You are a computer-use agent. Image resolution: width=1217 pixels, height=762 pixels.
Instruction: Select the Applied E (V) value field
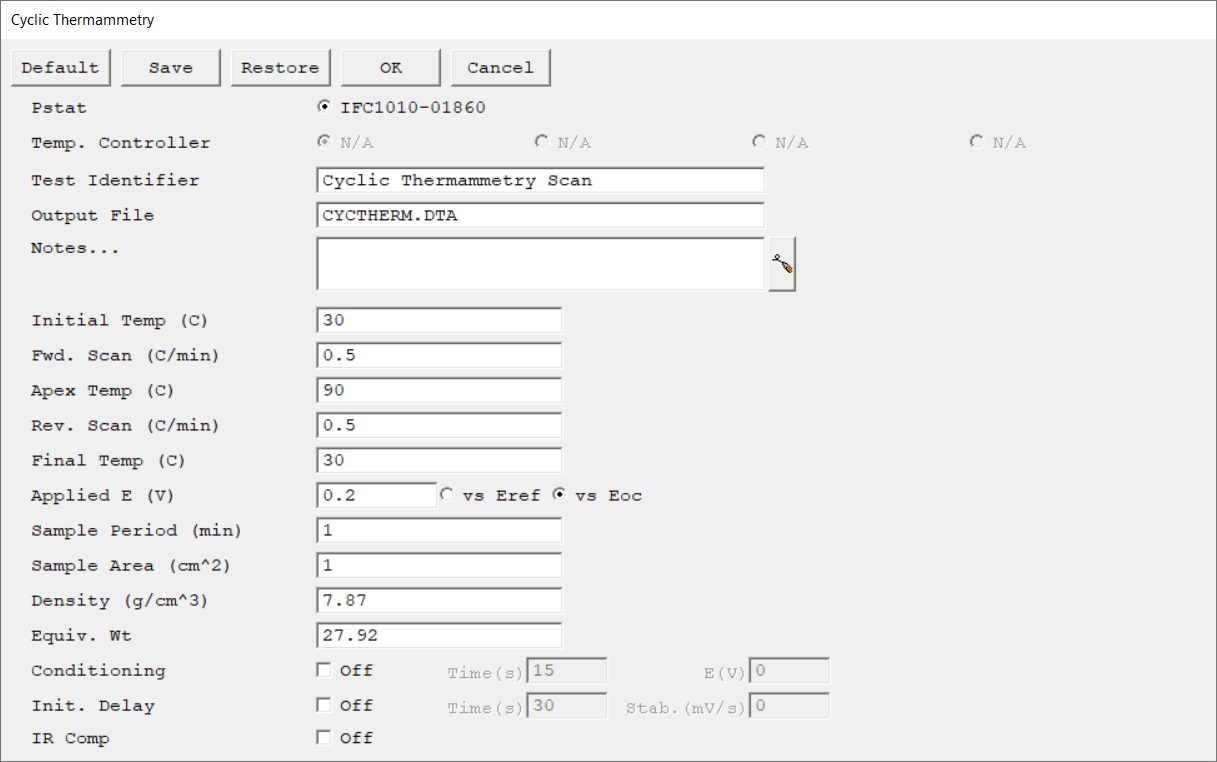[377, 496]
